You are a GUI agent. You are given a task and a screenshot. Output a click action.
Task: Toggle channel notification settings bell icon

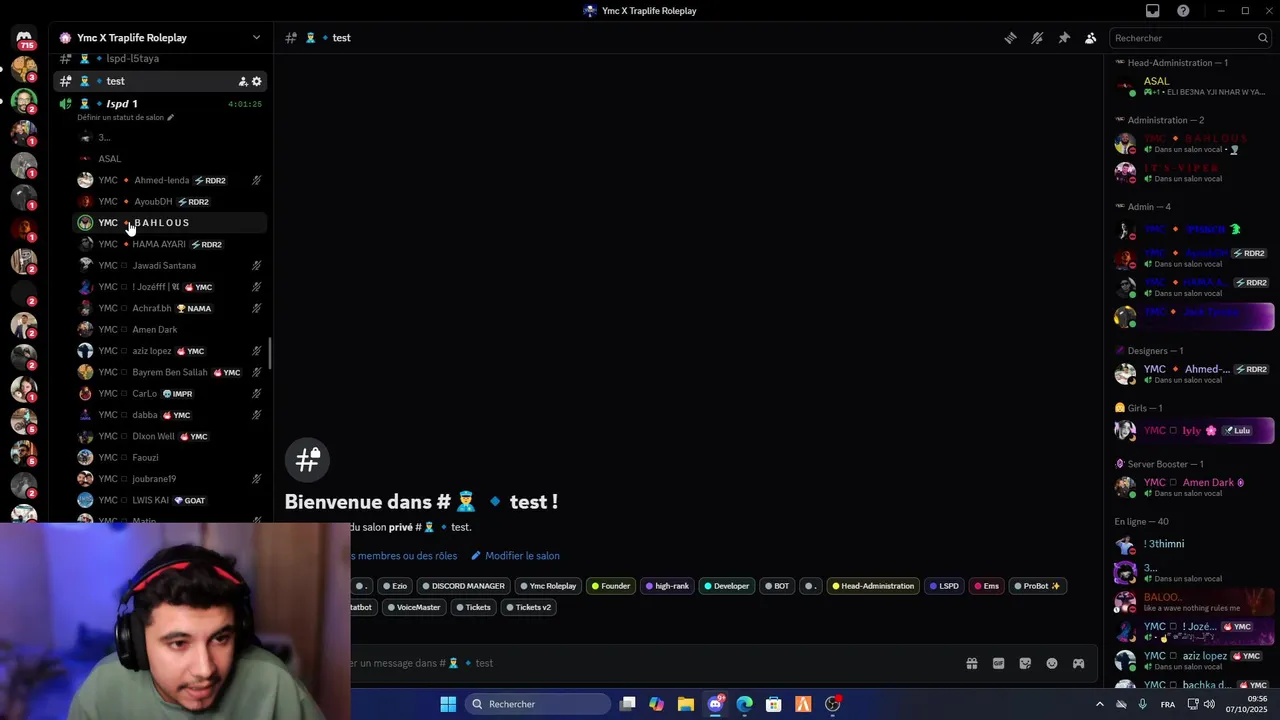(1037, 38)
